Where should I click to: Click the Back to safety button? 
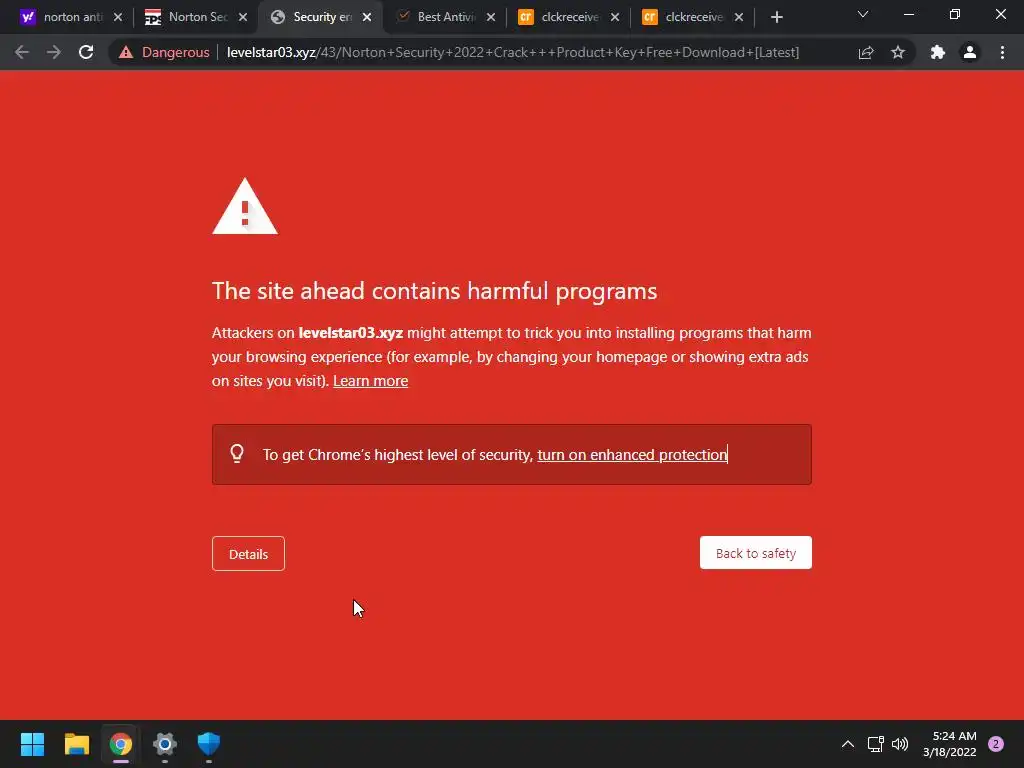[756, 553]
